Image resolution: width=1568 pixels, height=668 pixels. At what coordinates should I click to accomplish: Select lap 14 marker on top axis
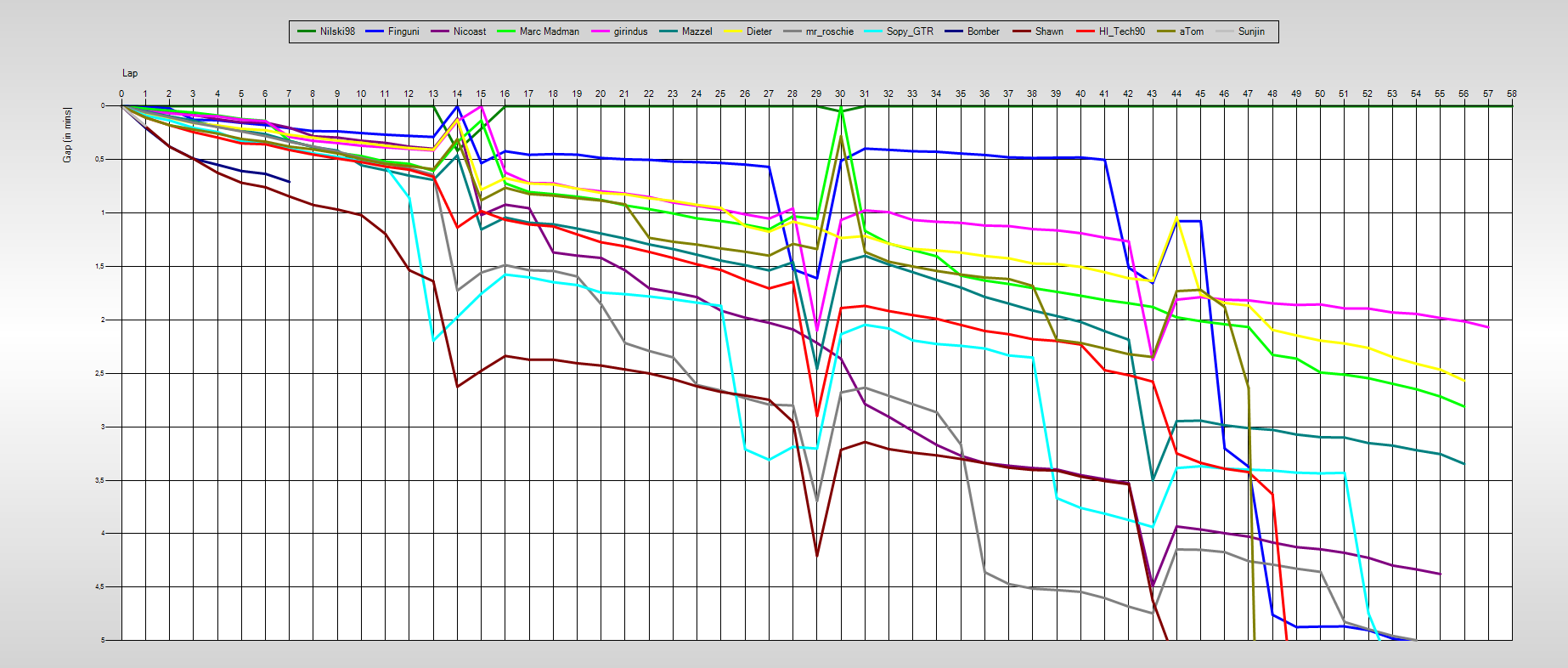tap(457, 93)
